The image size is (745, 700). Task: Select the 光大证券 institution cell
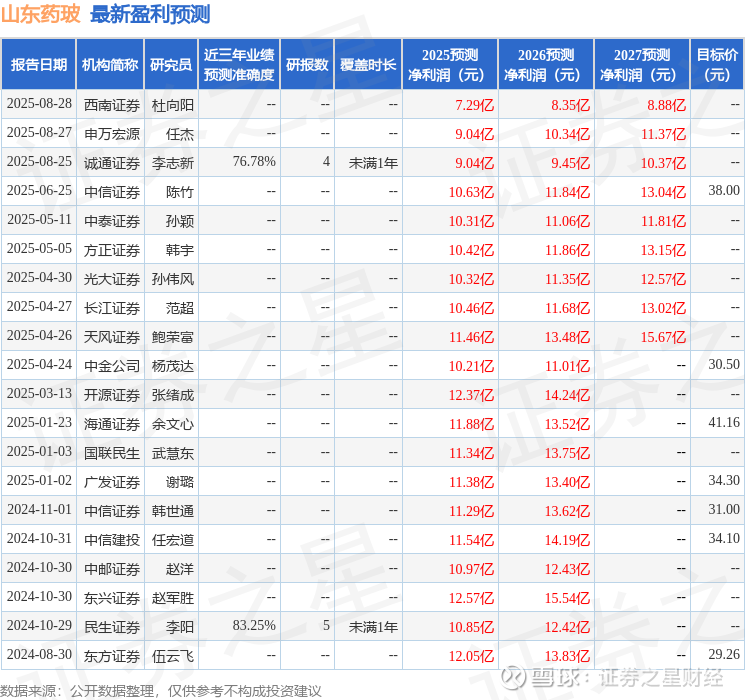[x=112, y=279]
